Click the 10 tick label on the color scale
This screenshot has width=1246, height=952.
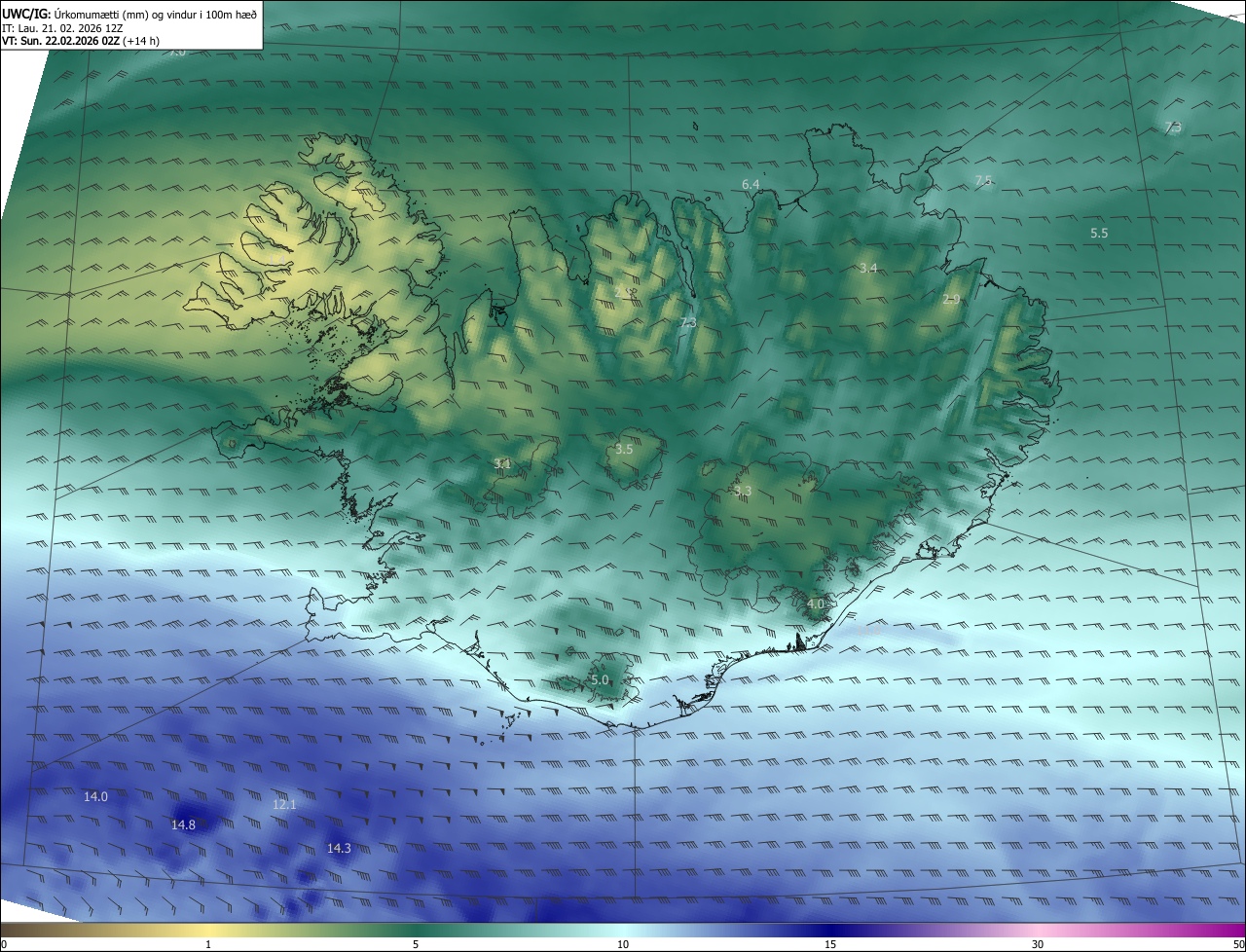[623, 945]
